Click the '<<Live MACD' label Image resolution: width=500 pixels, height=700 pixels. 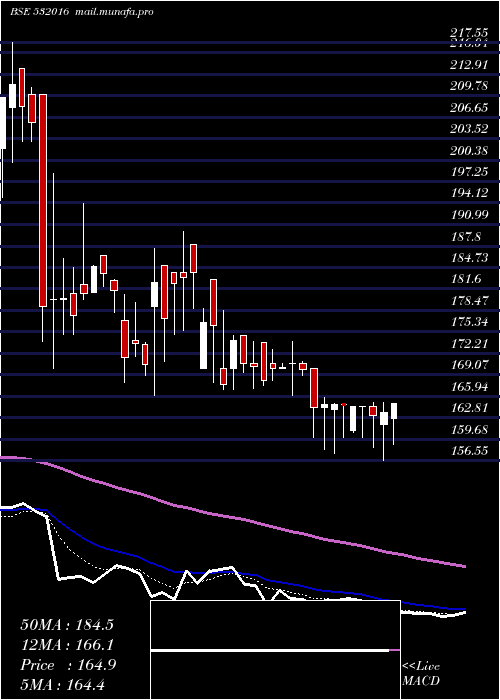click(421, 674)
